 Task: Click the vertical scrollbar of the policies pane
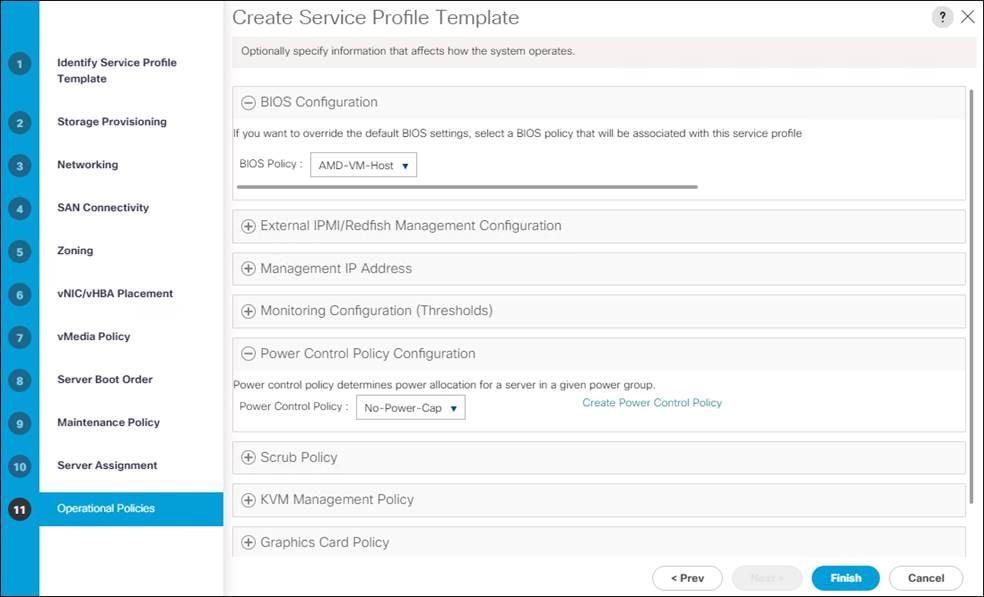[x=971, y=295]
